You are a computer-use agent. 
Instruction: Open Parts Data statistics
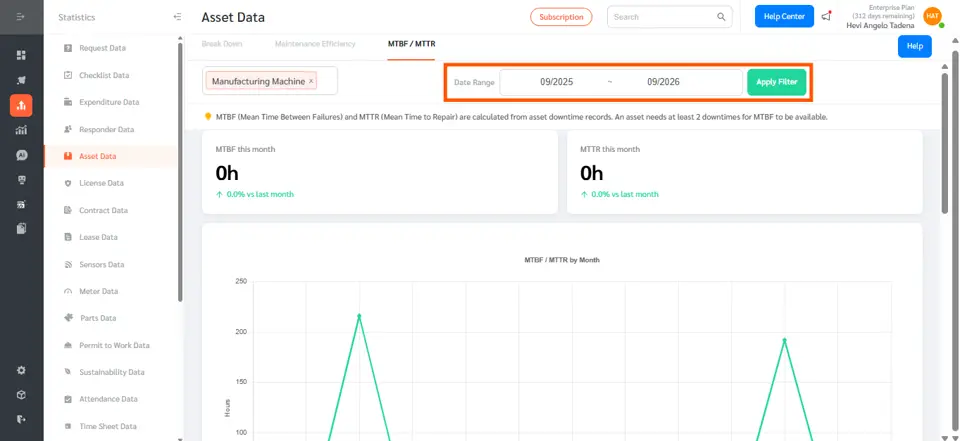tap(98, 318)
